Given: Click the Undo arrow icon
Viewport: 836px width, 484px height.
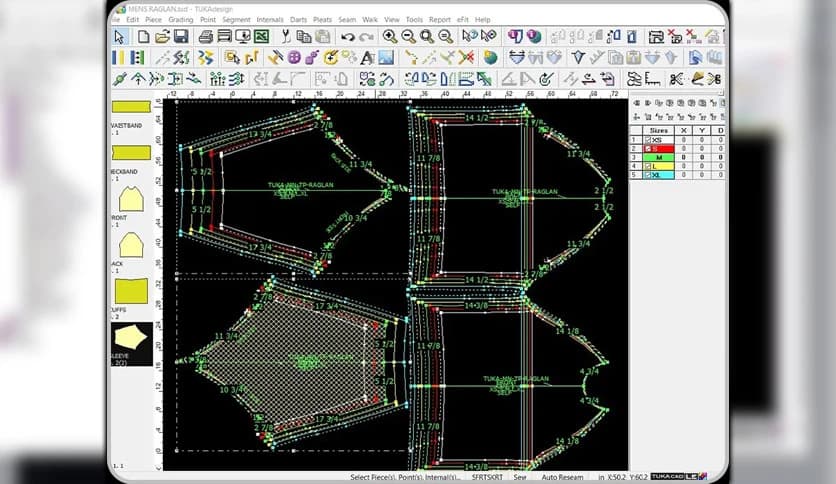Looking at the screenshot, I should 347,37.
